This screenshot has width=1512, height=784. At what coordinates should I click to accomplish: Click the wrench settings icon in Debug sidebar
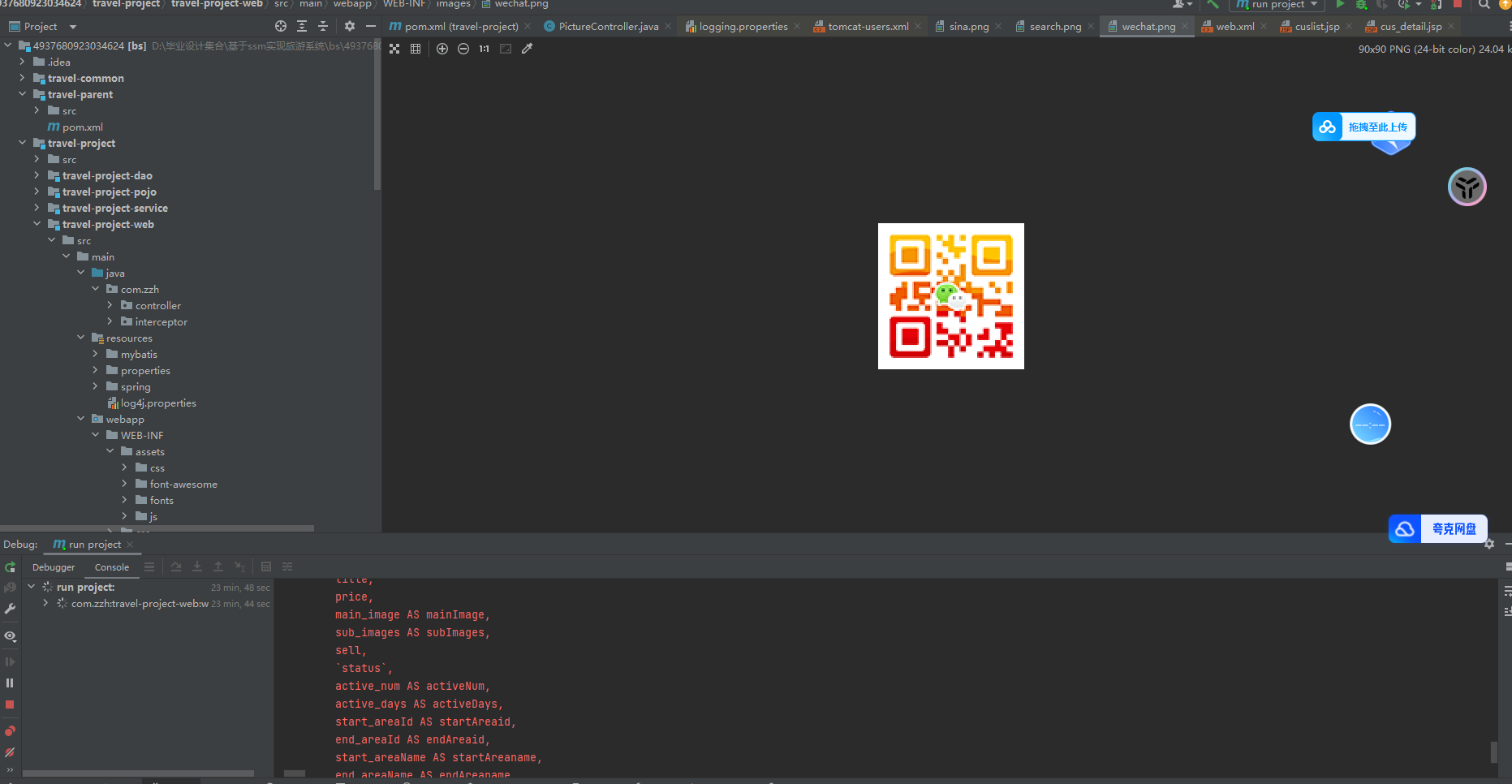[x=10, y=609]
